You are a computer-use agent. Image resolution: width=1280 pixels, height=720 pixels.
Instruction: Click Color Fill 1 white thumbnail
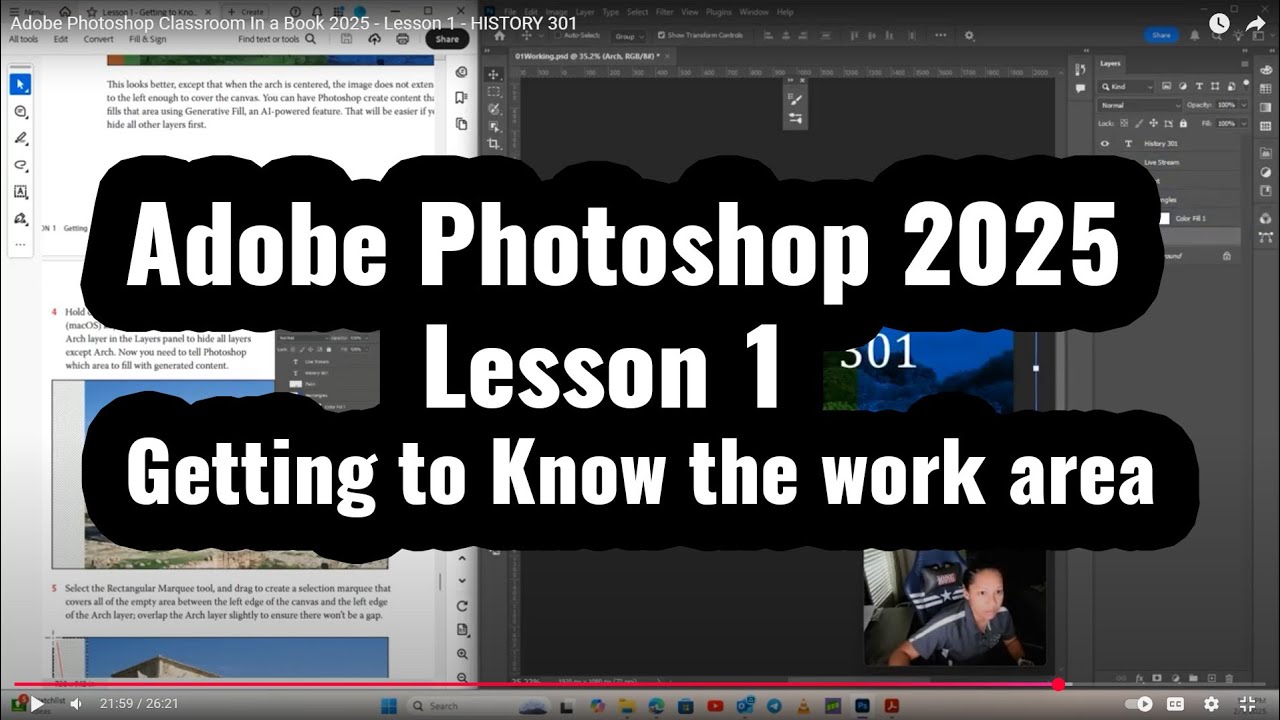tap(1163, 218)
